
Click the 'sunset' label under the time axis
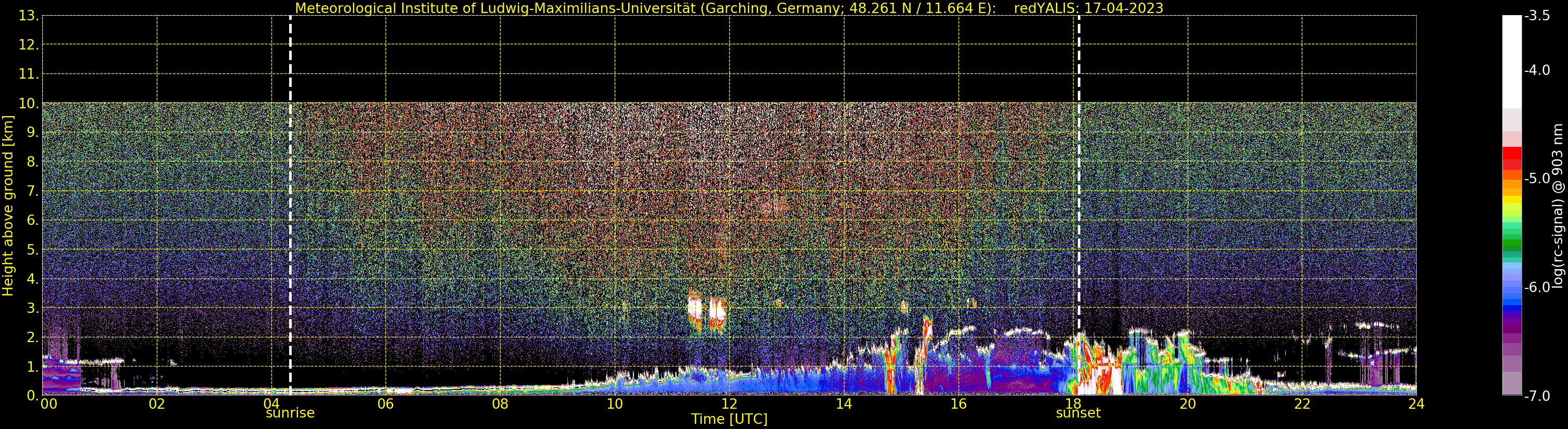pos(1078,413)
